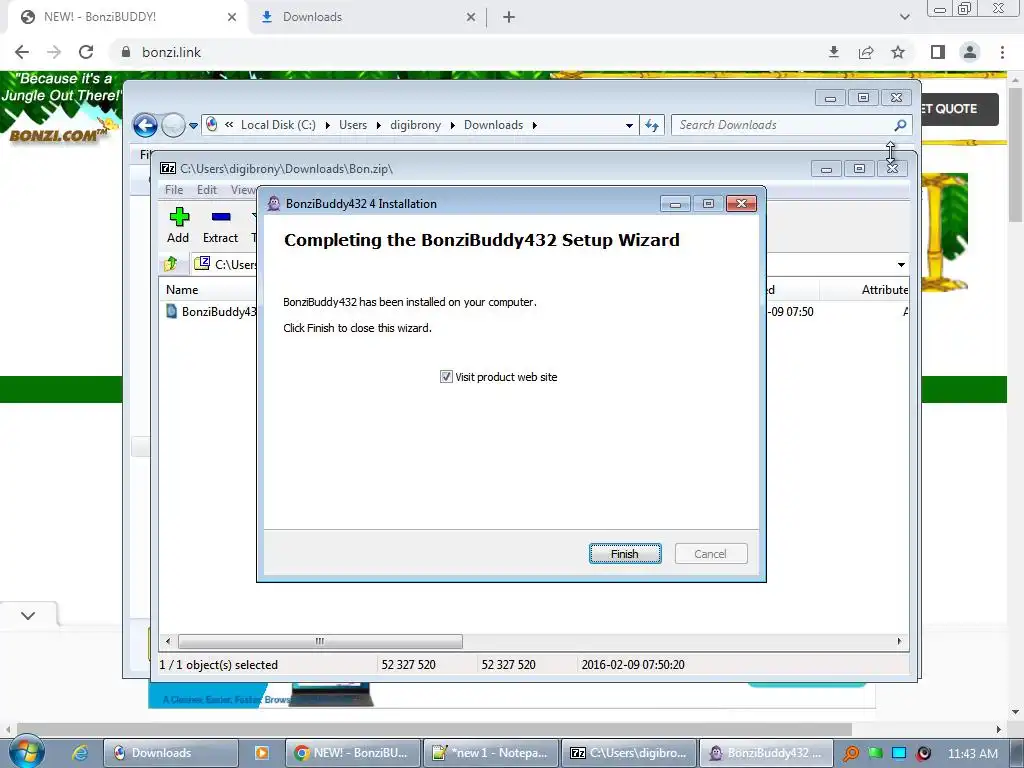Image resolution: width=1024 pixels, height=768 pixels.
Task: Switch to 7-Zip taskbar button
Action: (x=630, y=753)
